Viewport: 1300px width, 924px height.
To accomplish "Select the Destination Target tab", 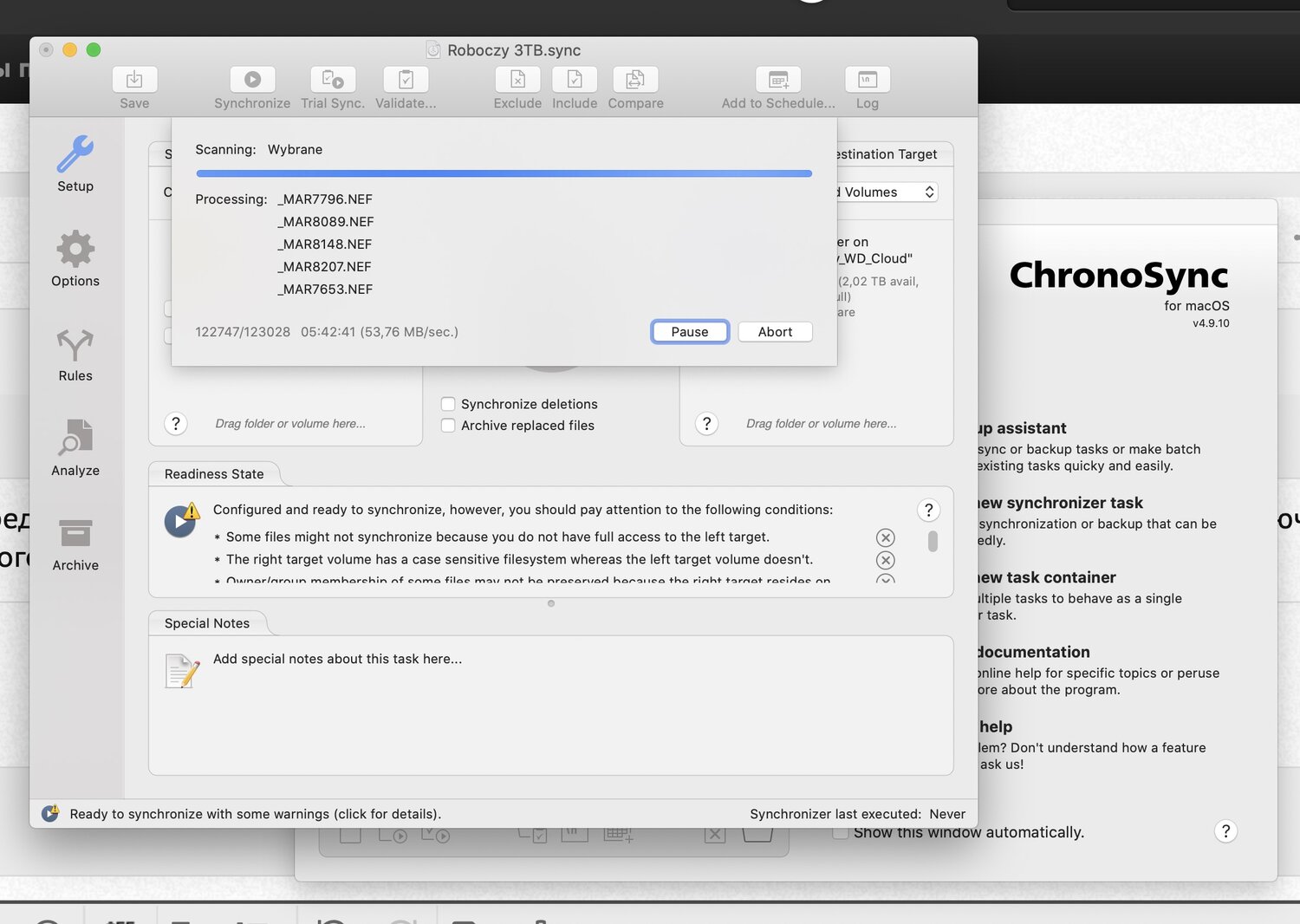I will (x=887, y=154).
